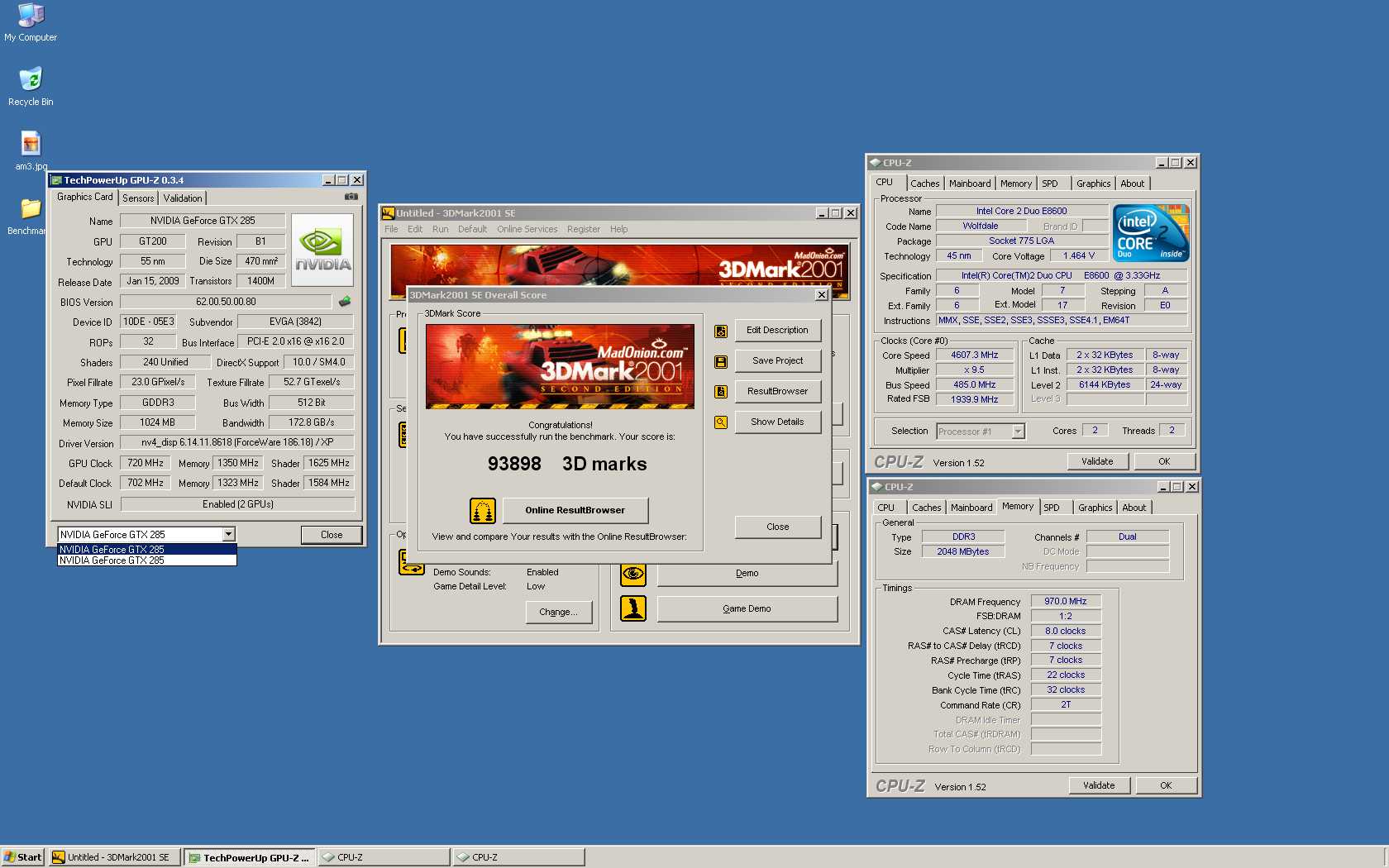Open Help menu in 3DMark2001 SE
This screenshot has height=868, width=1389.
tap(618, 229)
